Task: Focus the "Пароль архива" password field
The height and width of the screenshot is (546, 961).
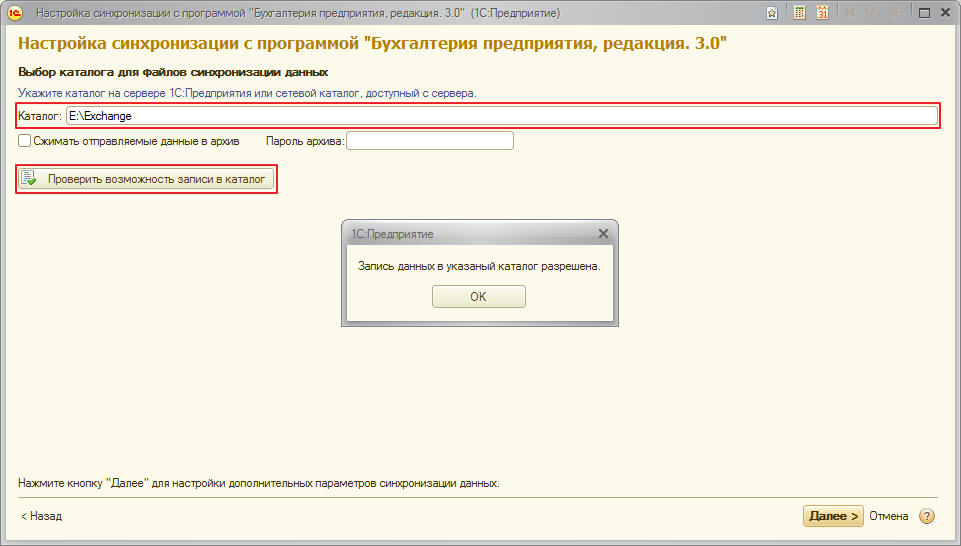Action: (429, 141)
